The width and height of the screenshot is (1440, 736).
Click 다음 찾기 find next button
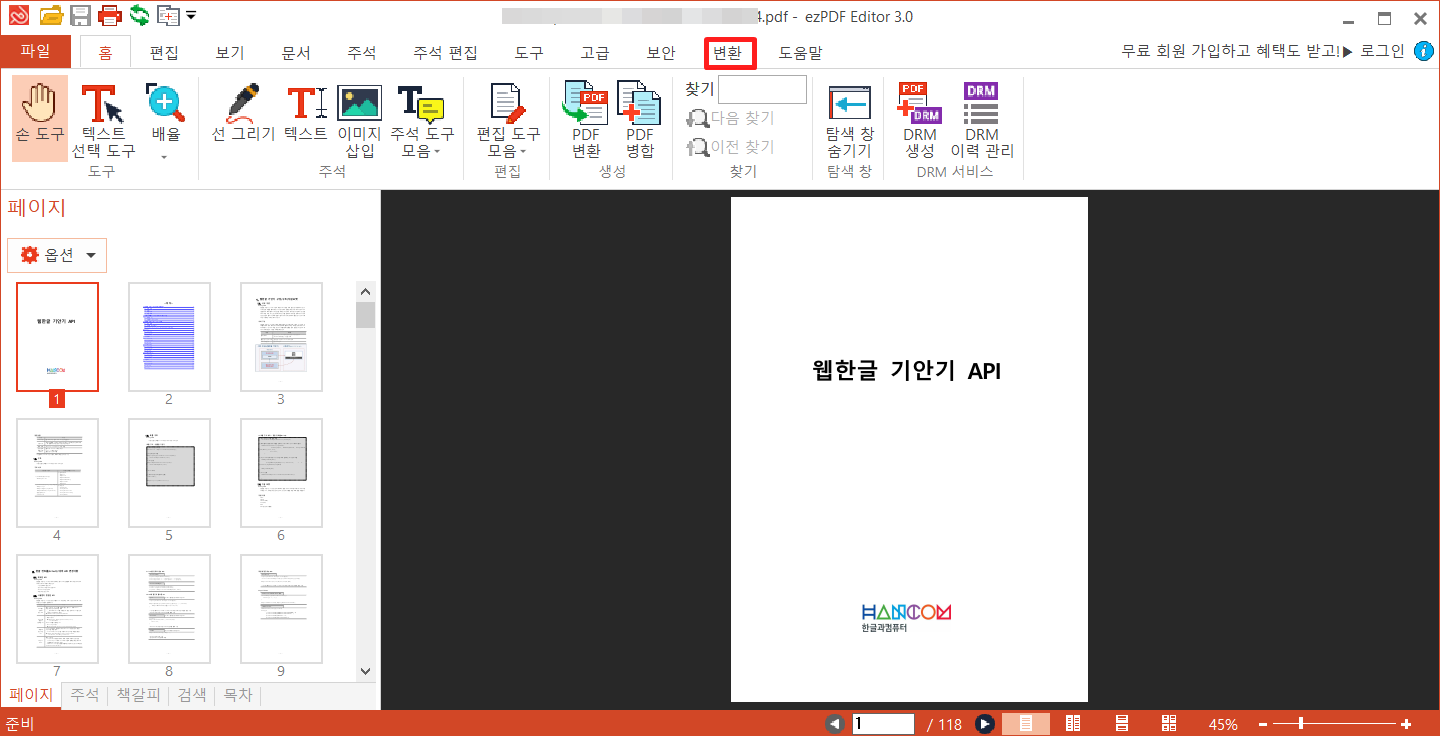coord(731,118)
